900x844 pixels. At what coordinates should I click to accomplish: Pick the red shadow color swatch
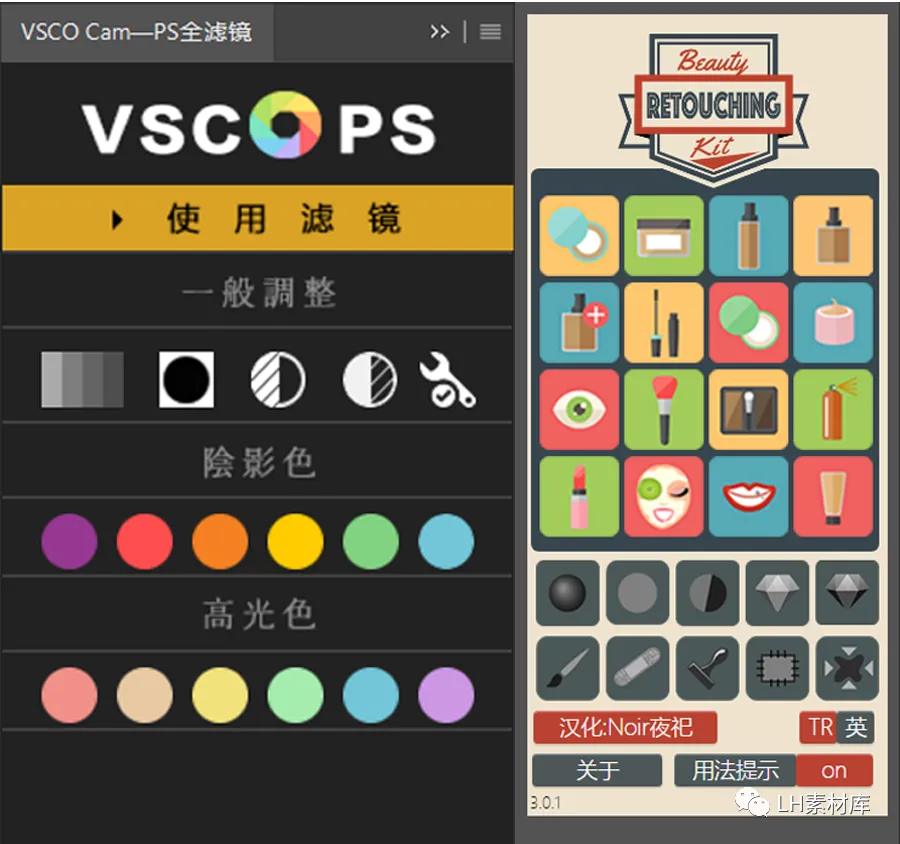145,541
